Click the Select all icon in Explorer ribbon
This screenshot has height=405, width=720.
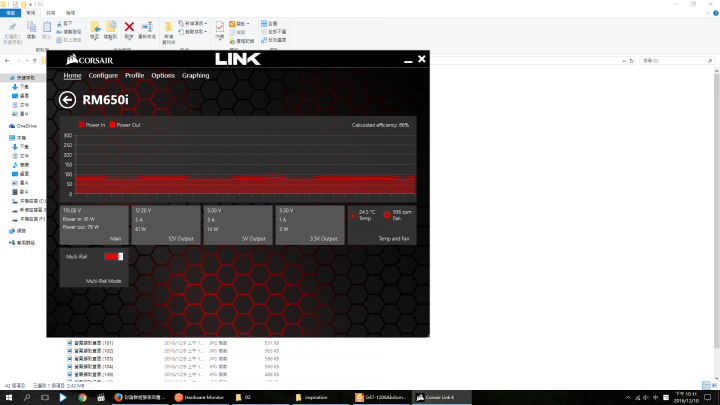(264, 23)
